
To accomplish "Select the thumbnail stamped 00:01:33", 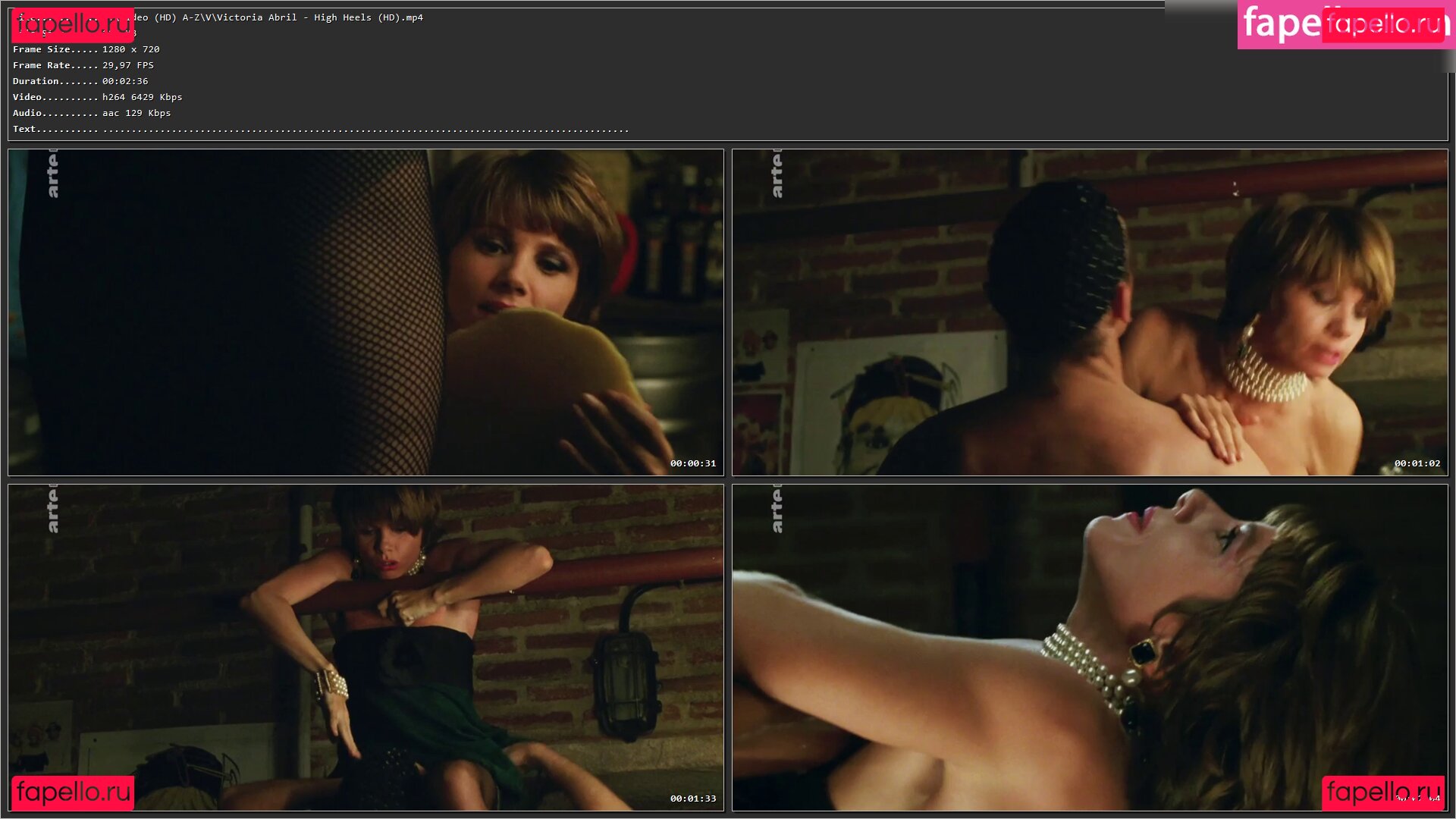I will 366,648.
